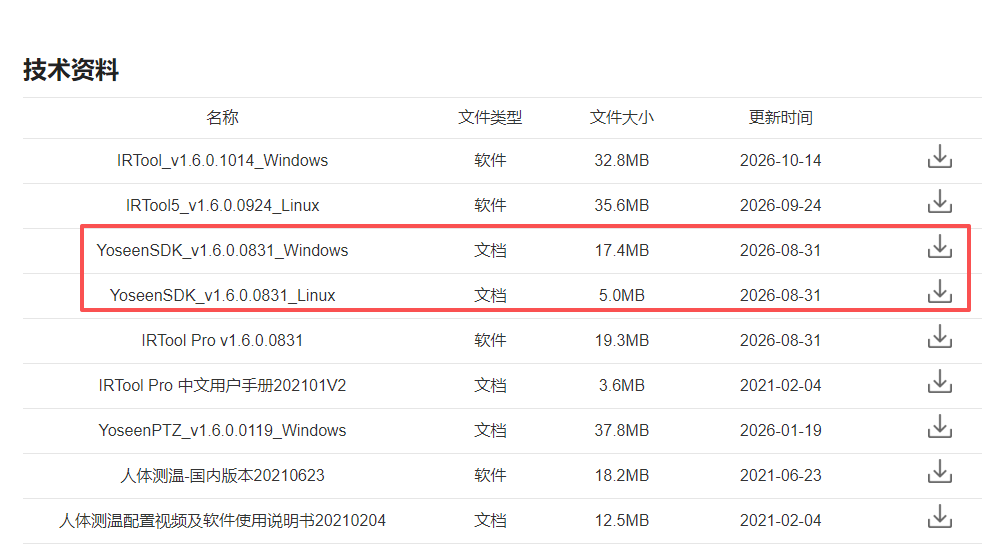Click download icon for 人体测温-国内版本20210623
This screenshot has width=982, height=550.
click(x=939, y=472)
